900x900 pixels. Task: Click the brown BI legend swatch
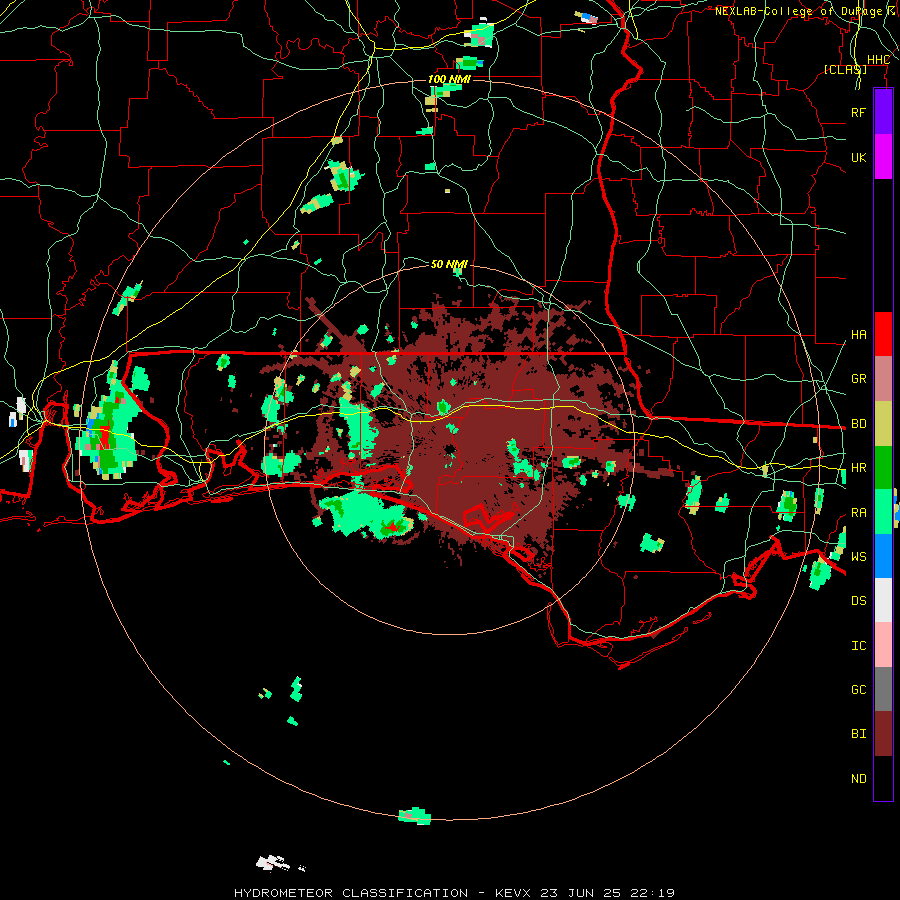click(883, 734)
